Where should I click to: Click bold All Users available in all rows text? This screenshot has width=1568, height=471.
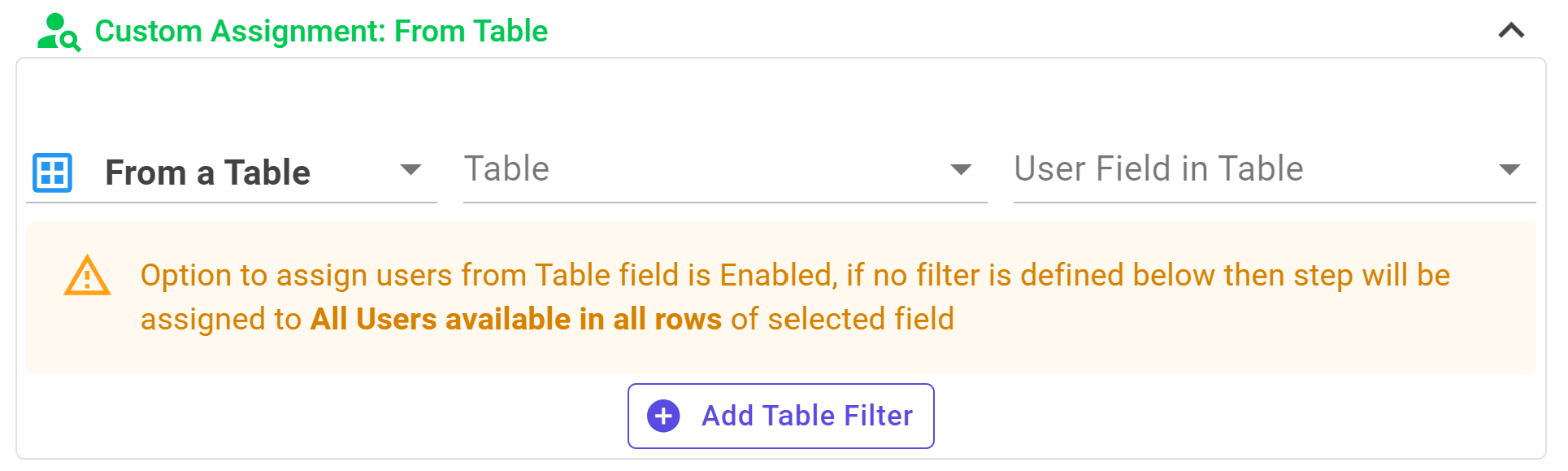point(516,319)
